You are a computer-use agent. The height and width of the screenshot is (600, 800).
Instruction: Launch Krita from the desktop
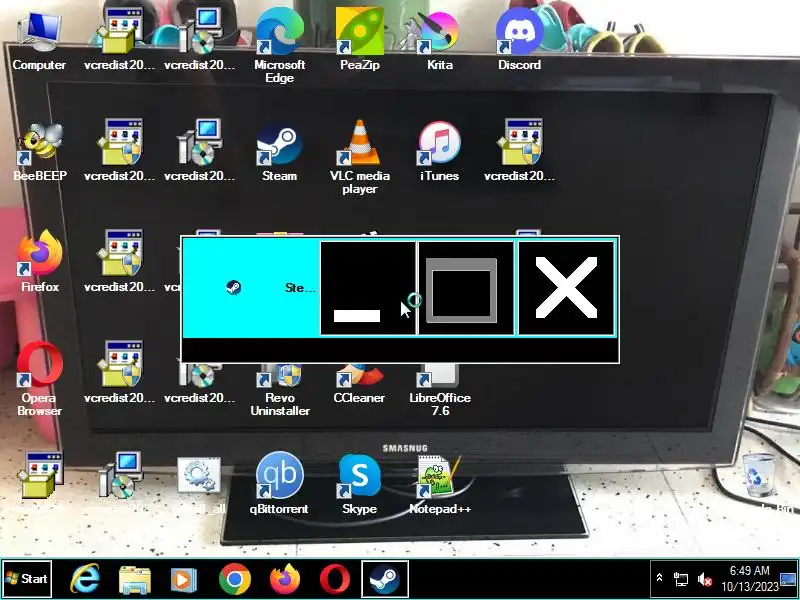click(x=439, y=41)
